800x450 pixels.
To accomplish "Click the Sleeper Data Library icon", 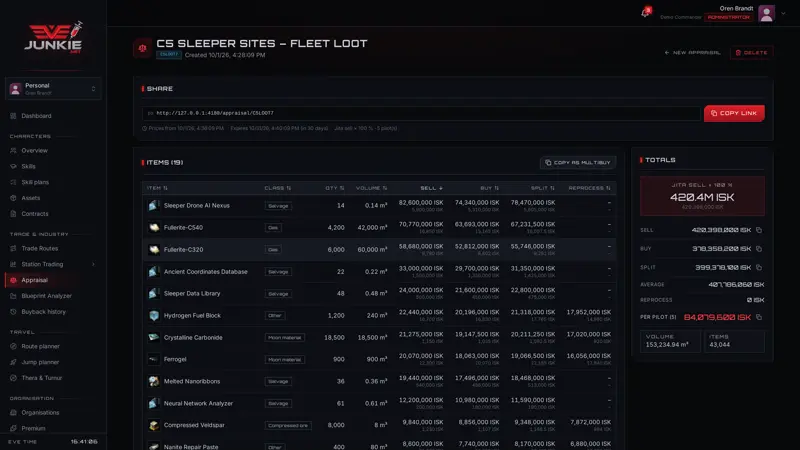I will (154, 293).
